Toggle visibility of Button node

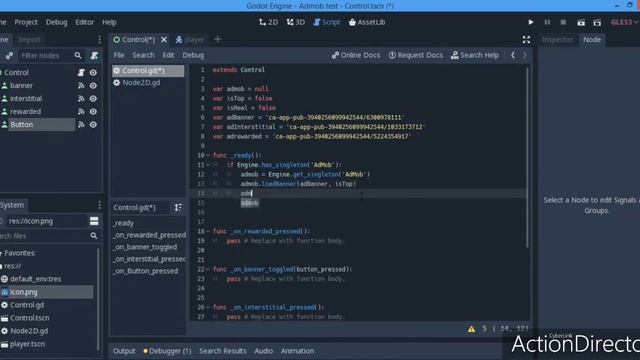93,124
